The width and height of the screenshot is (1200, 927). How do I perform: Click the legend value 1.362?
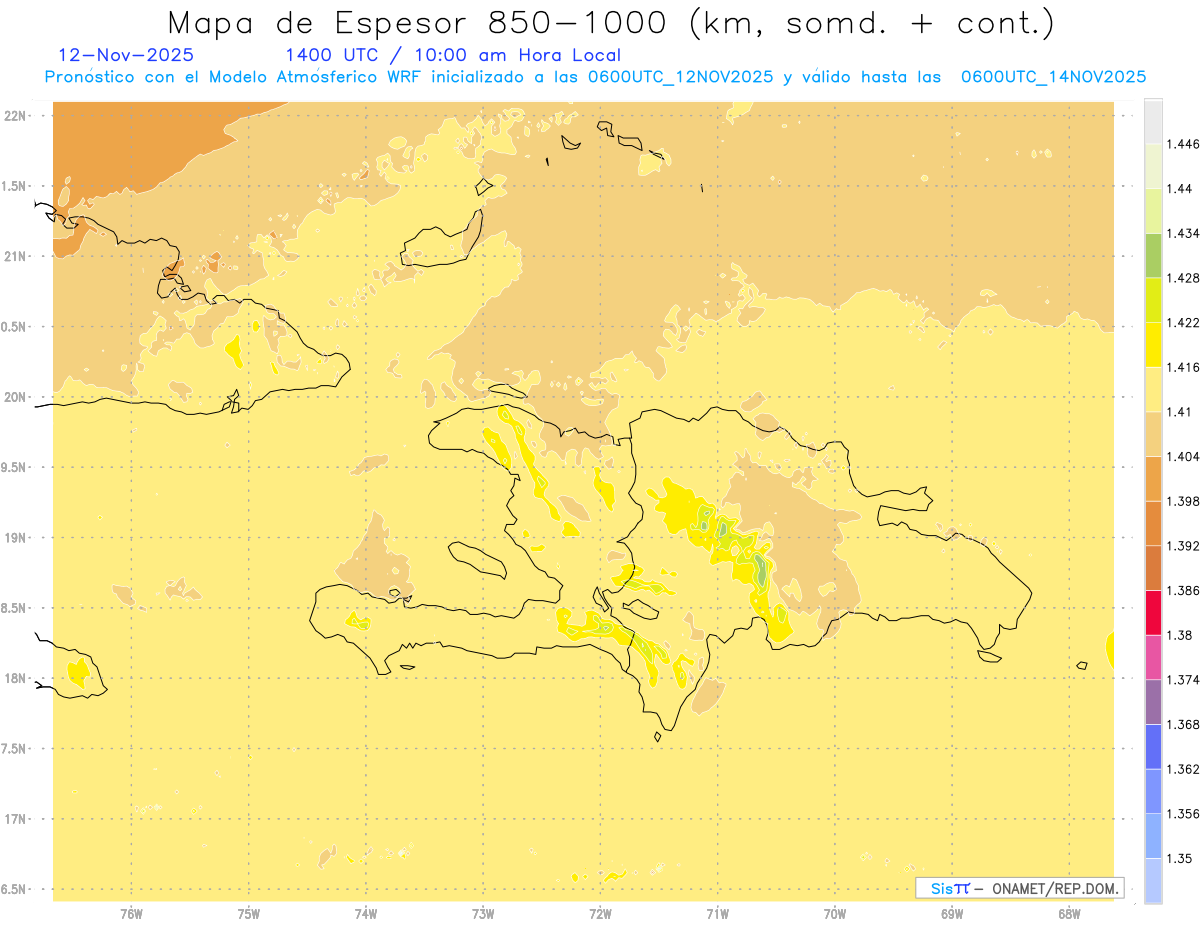pyautogui.click(x=1183, y=769)
